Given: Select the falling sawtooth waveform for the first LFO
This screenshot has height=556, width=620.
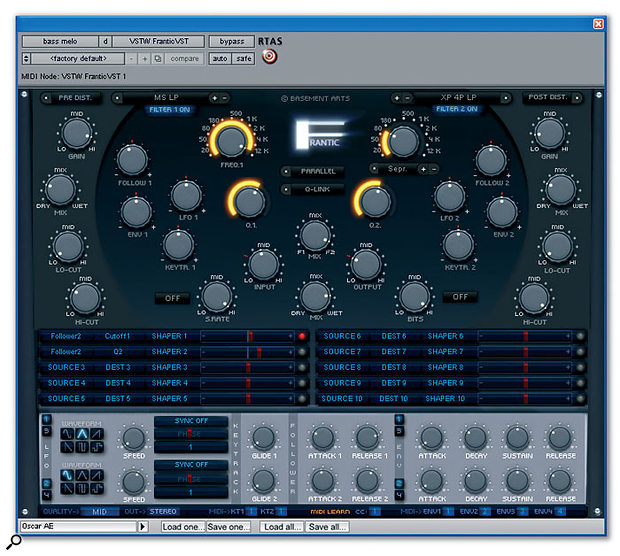Looking at the screenshot, I should [x=66, y=447].
